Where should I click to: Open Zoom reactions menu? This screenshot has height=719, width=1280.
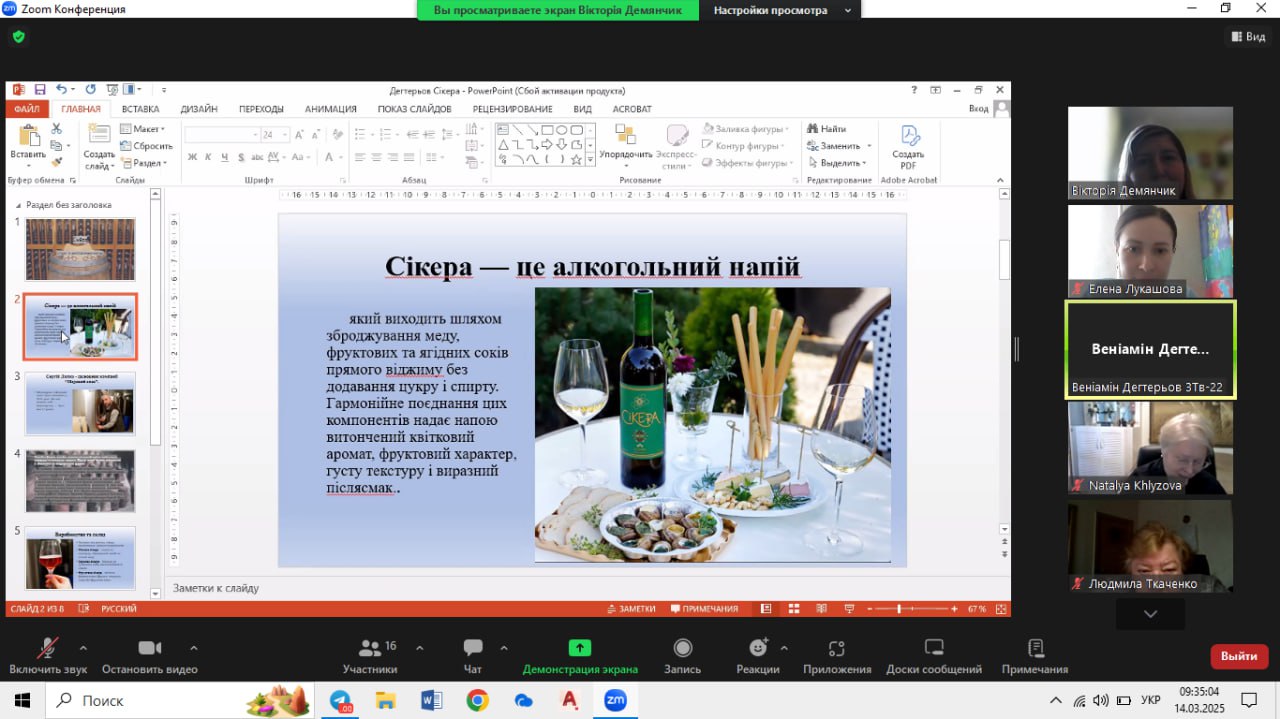pos(758,655)
